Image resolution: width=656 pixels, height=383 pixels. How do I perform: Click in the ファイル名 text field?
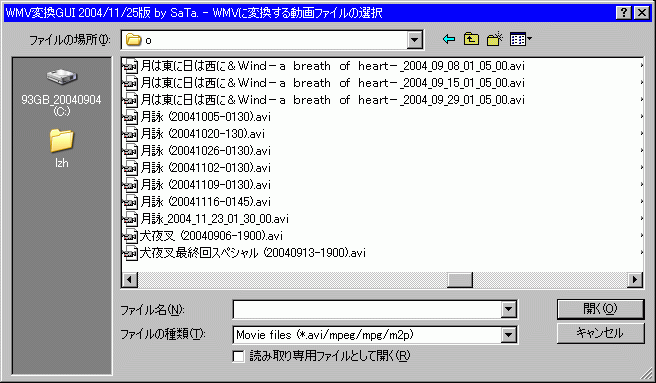367,309
